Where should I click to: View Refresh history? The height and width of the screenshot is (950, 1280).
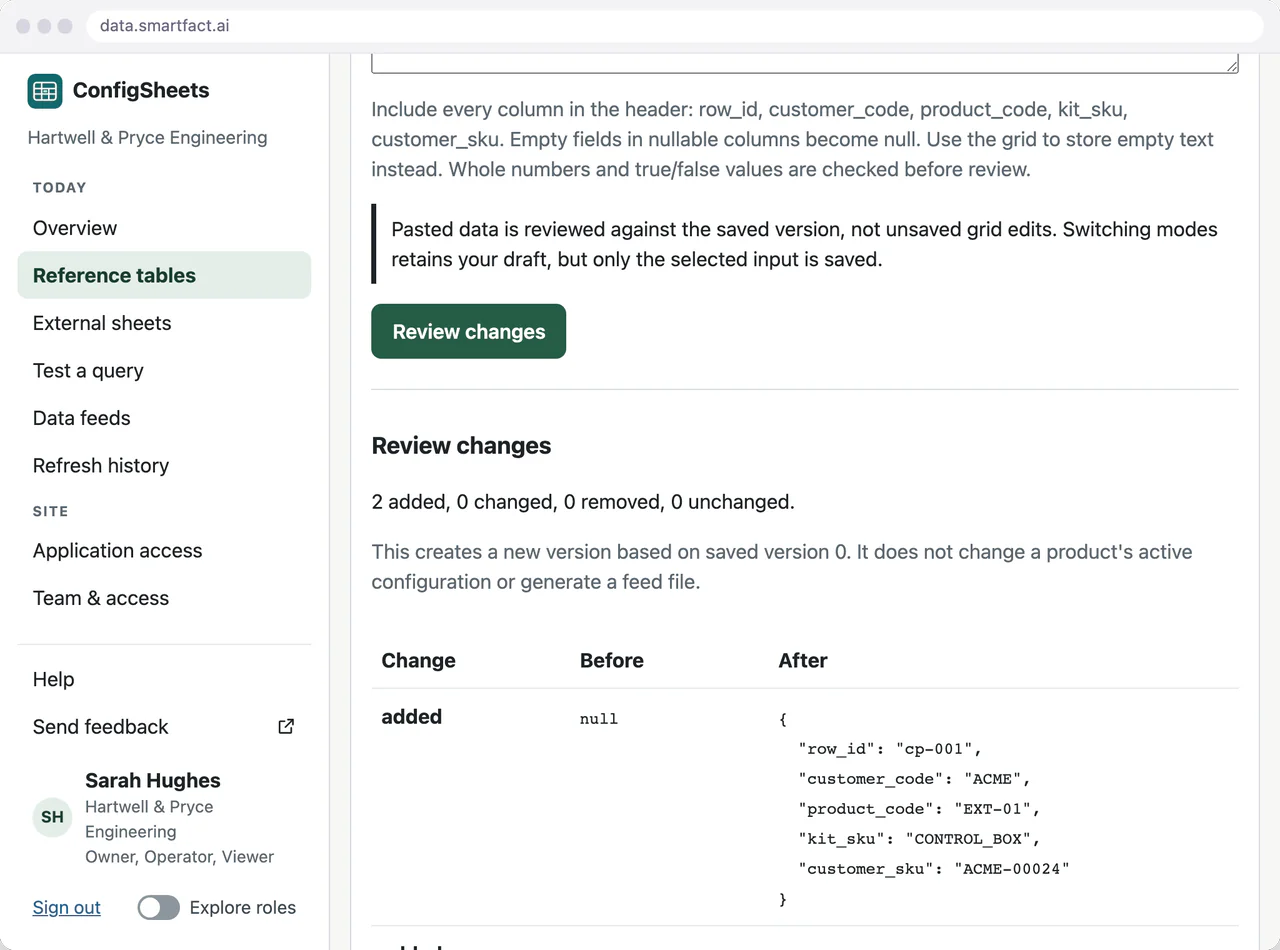(164, 466)
